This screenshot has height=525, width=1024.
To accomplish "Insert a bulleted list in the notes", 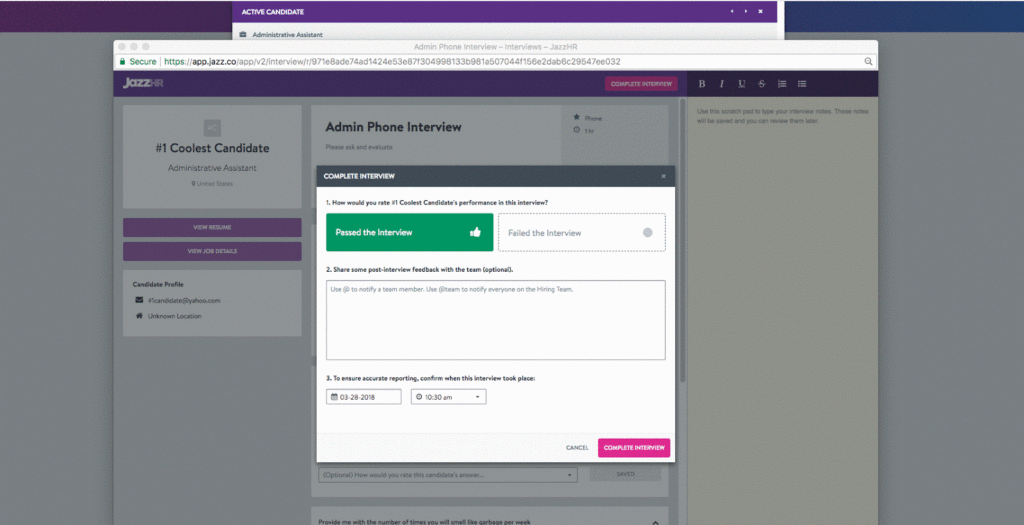I will pos(802,84).
